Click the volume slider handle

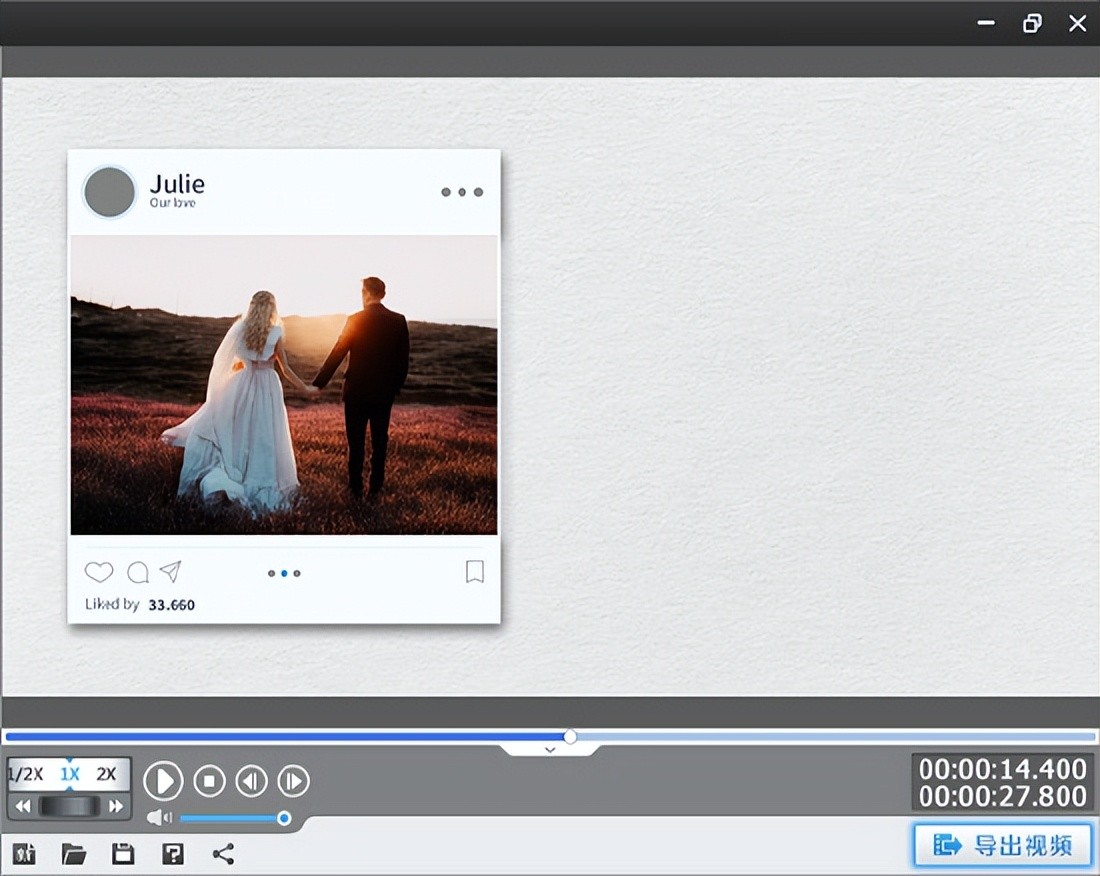pyautogui.click(x=284, y=819)
